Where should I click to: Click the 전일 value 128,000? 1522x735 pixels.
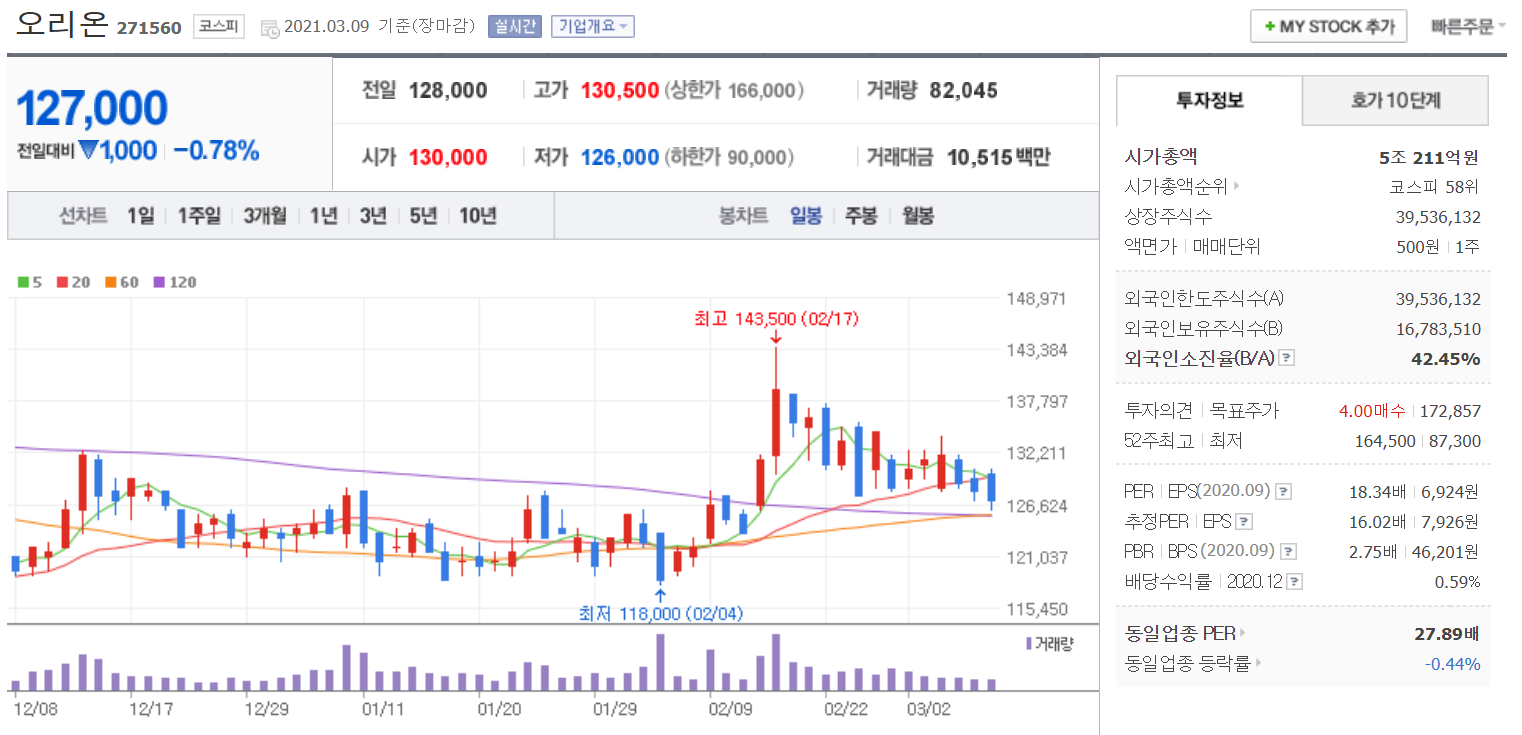pos(448,91)
